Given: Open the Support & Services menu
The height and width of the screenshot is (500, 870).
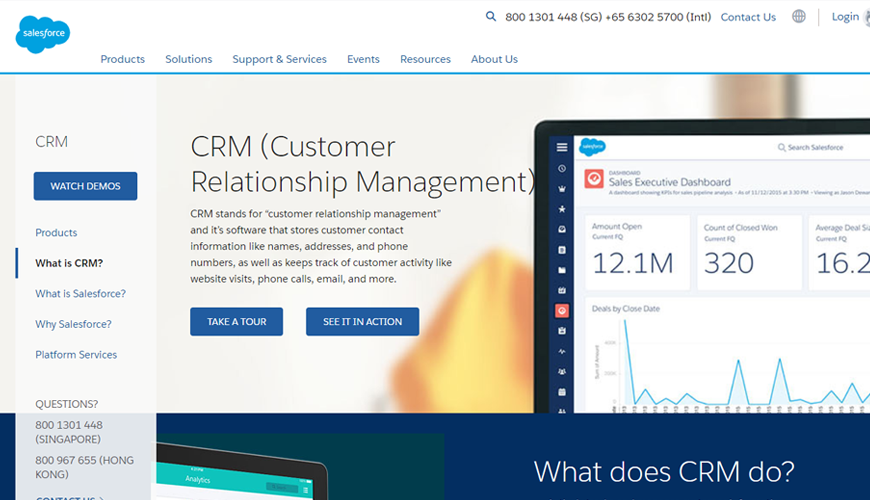Looking at the screenshot, I should tap(280, 59).
